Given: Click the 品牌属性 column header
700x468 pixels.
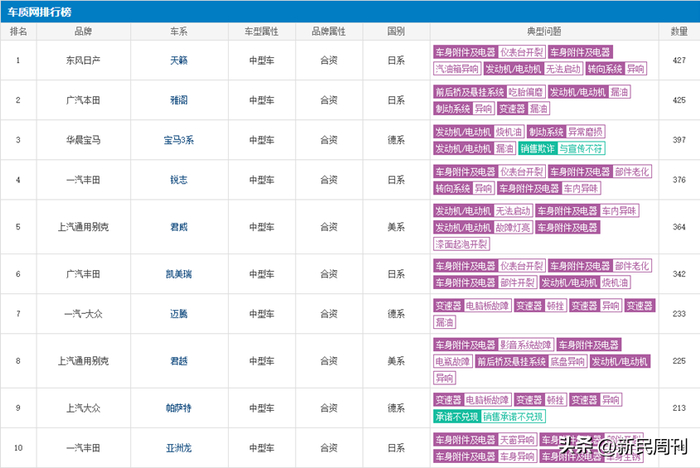Looking at the screenshot, I should 329,31.
